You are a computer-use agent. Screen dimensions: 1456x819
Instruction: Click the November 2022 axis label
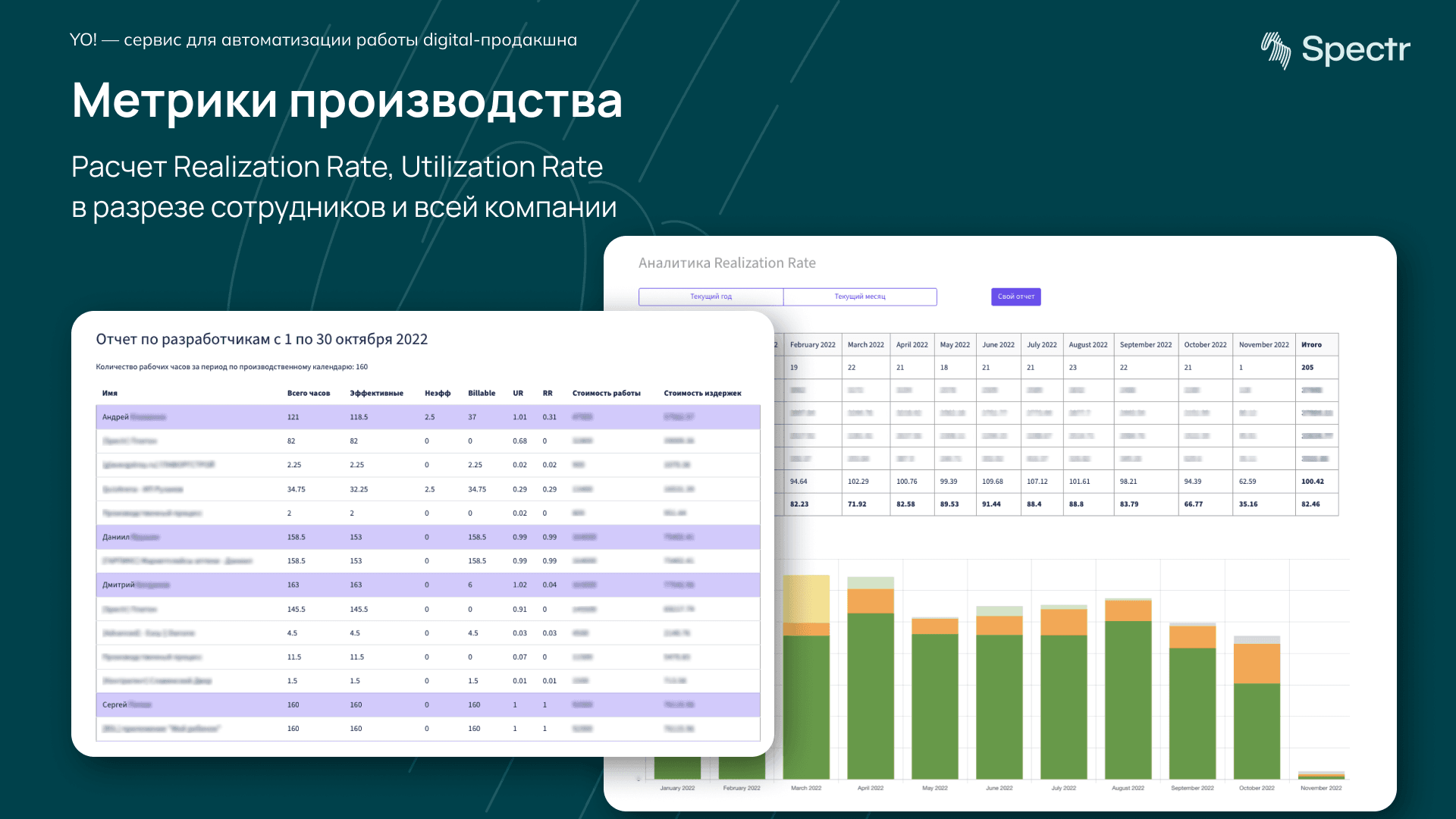coord(1321,788)
